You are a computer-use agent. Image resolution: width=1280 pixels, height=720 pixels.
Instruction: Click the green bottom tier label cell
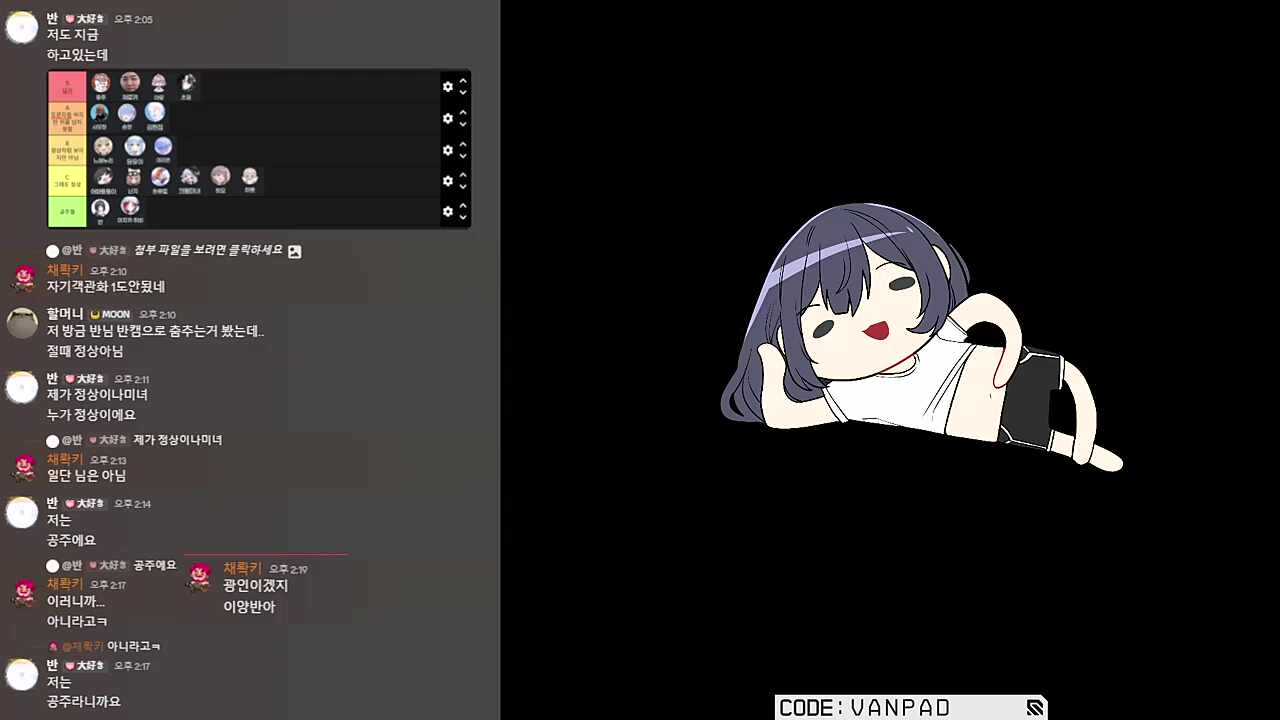67,212
